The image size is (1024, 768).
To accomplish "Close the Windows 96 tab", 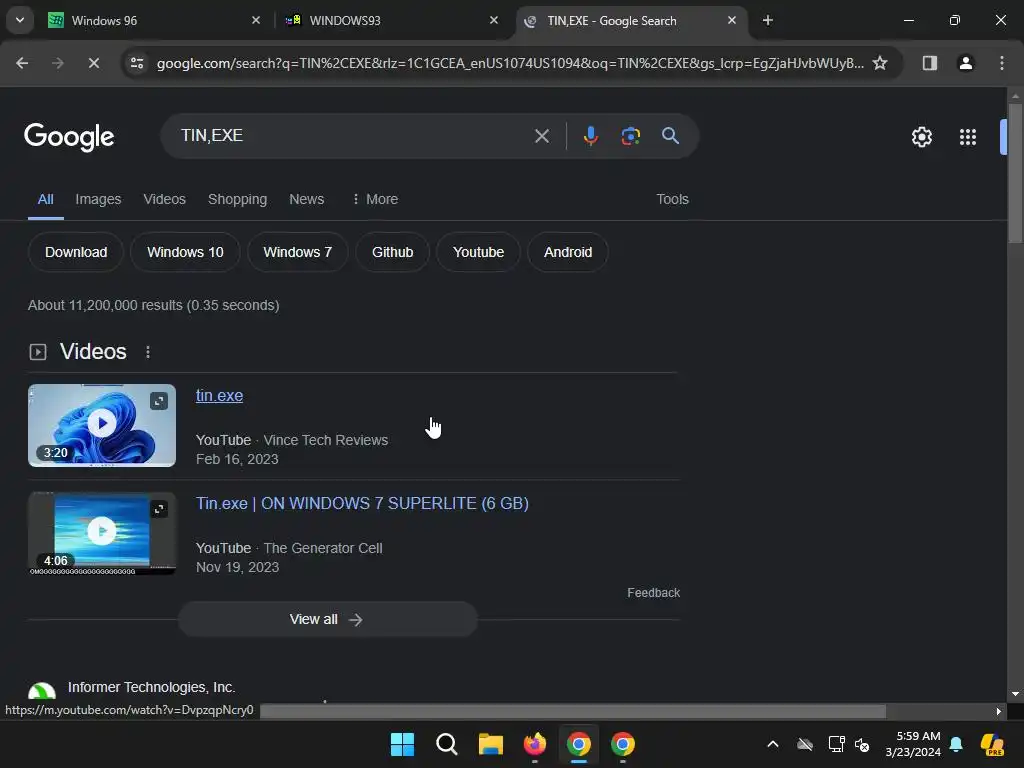I will 256,21.
